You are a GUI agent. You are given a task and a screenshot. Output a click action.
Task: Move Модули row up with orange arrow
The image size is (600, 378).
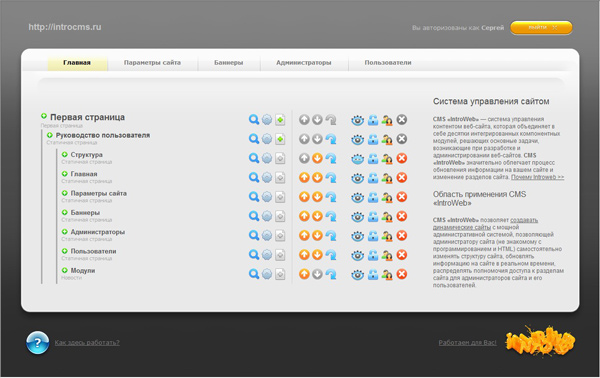coord(304,274)
